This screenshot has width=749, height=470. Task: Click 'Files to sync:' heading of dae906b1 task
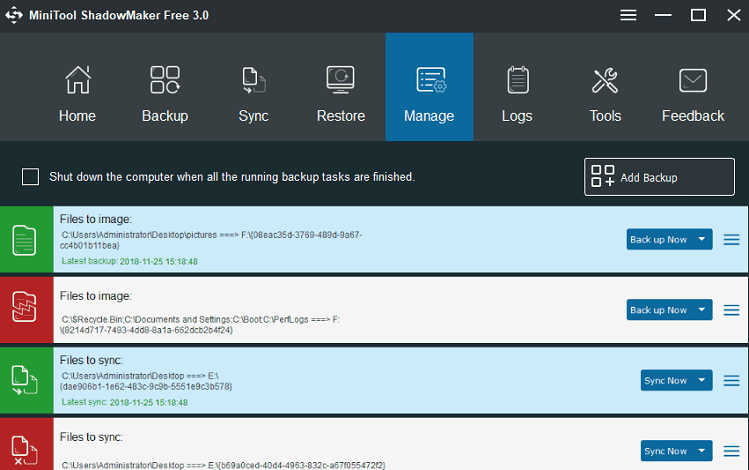(x=91, y=360)
